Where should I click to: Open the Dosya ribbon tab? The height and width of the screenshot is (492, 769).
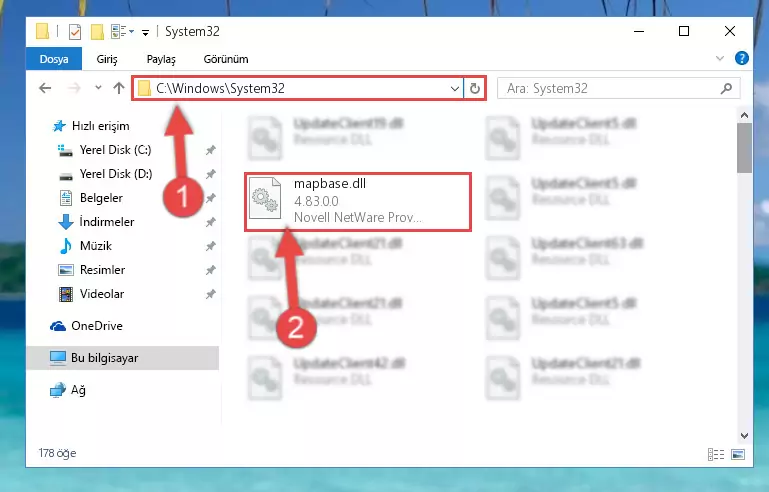[54, 59]
